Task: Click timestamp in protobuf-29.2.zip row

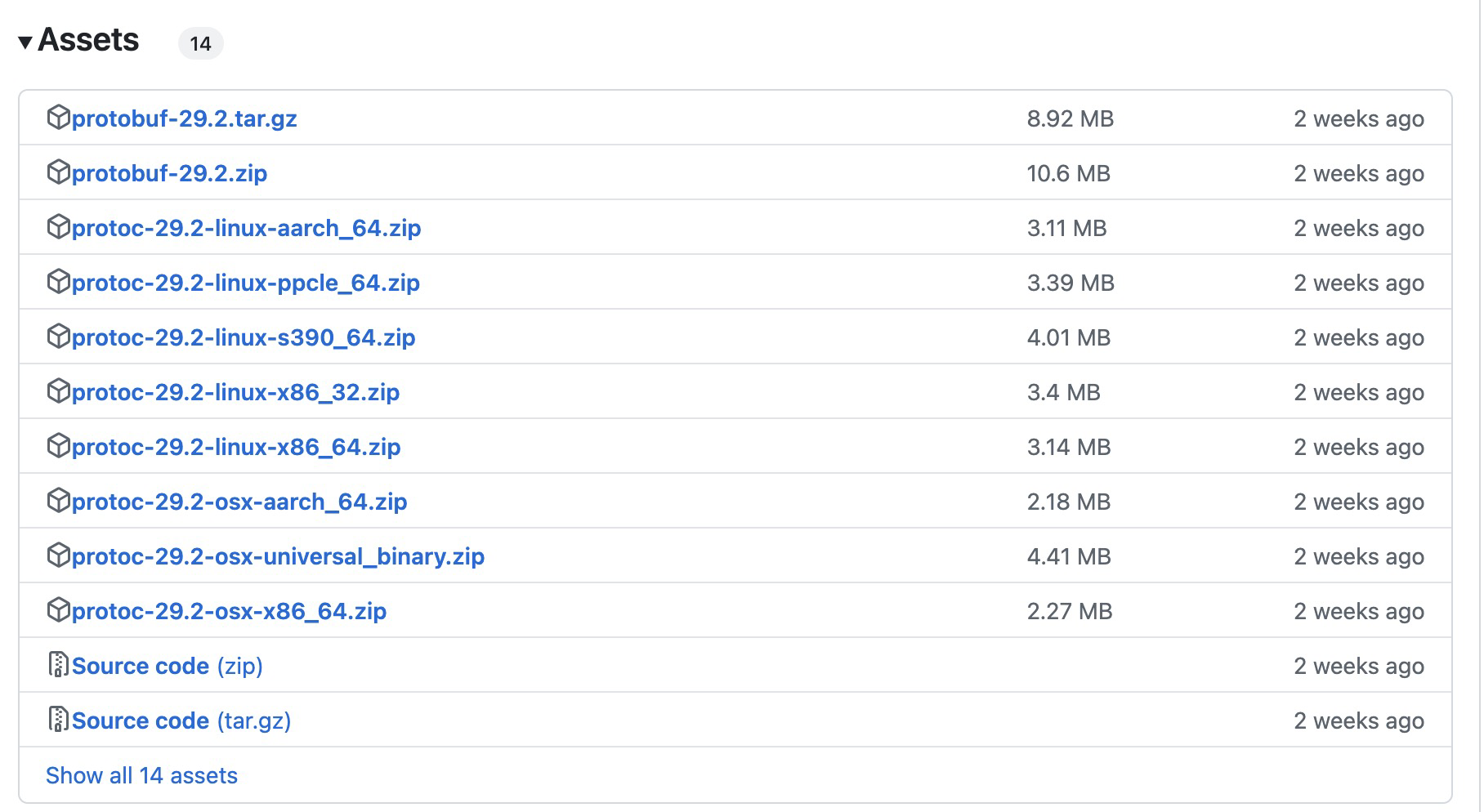Action: pyautogui.click(x=1359, y=174)
